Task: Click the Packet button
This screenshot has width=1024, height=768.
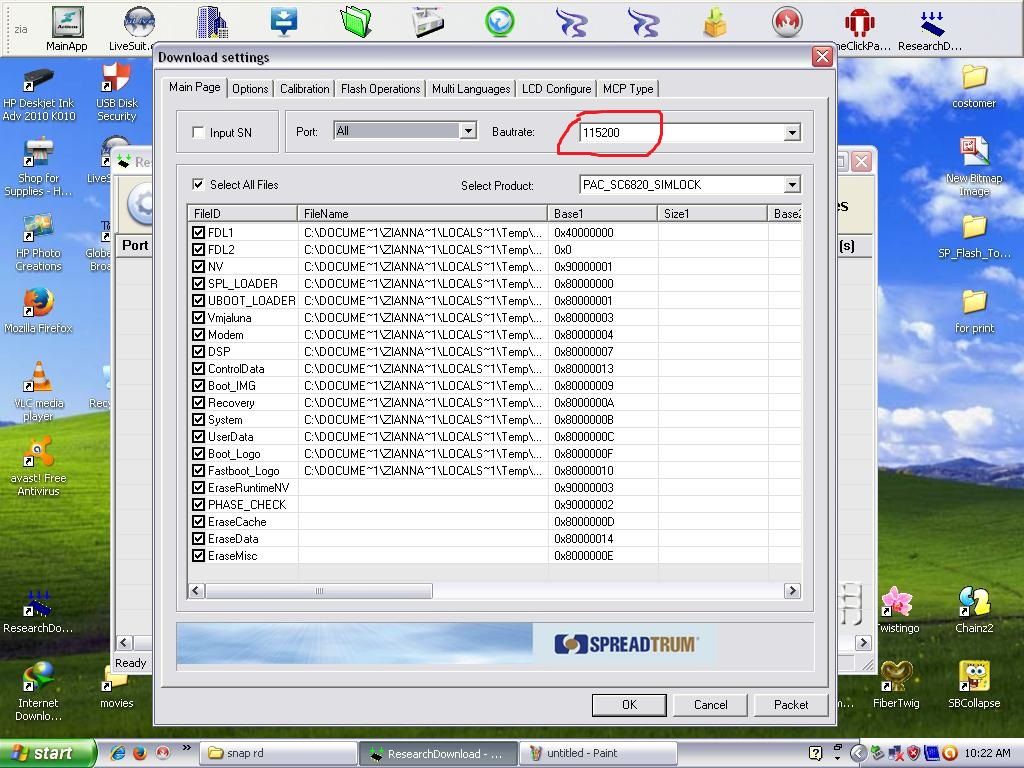Action: (790, 705)
